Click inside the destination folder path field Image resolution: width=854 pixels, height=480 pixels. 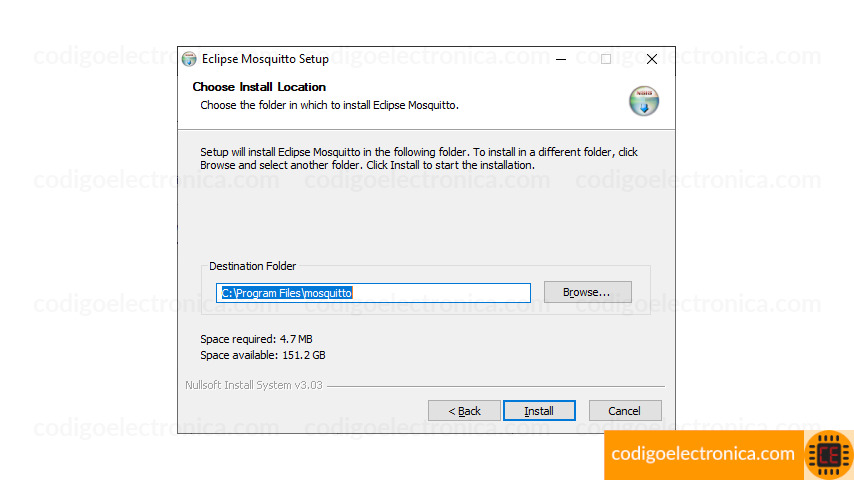373,293
